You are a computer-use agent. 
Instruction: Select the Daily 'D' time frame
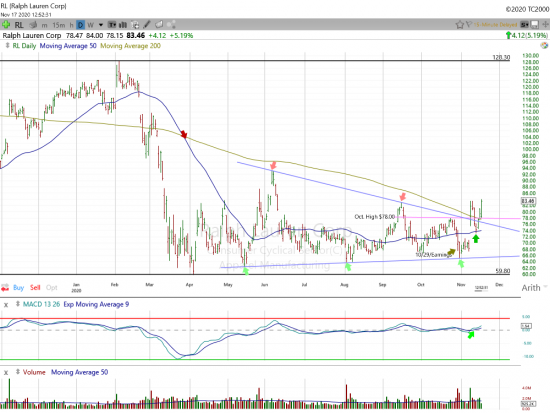pos(81,25)
